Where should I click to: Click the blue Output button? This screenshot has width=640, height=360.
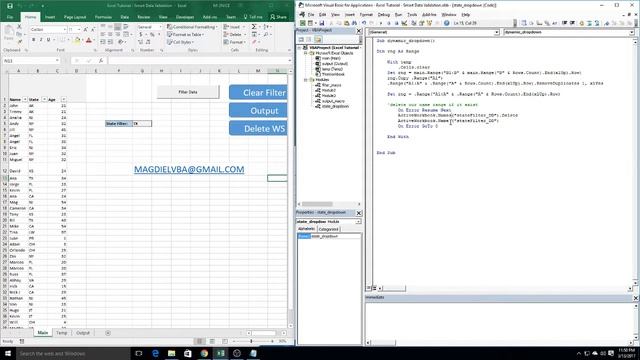tap(258, 111)
